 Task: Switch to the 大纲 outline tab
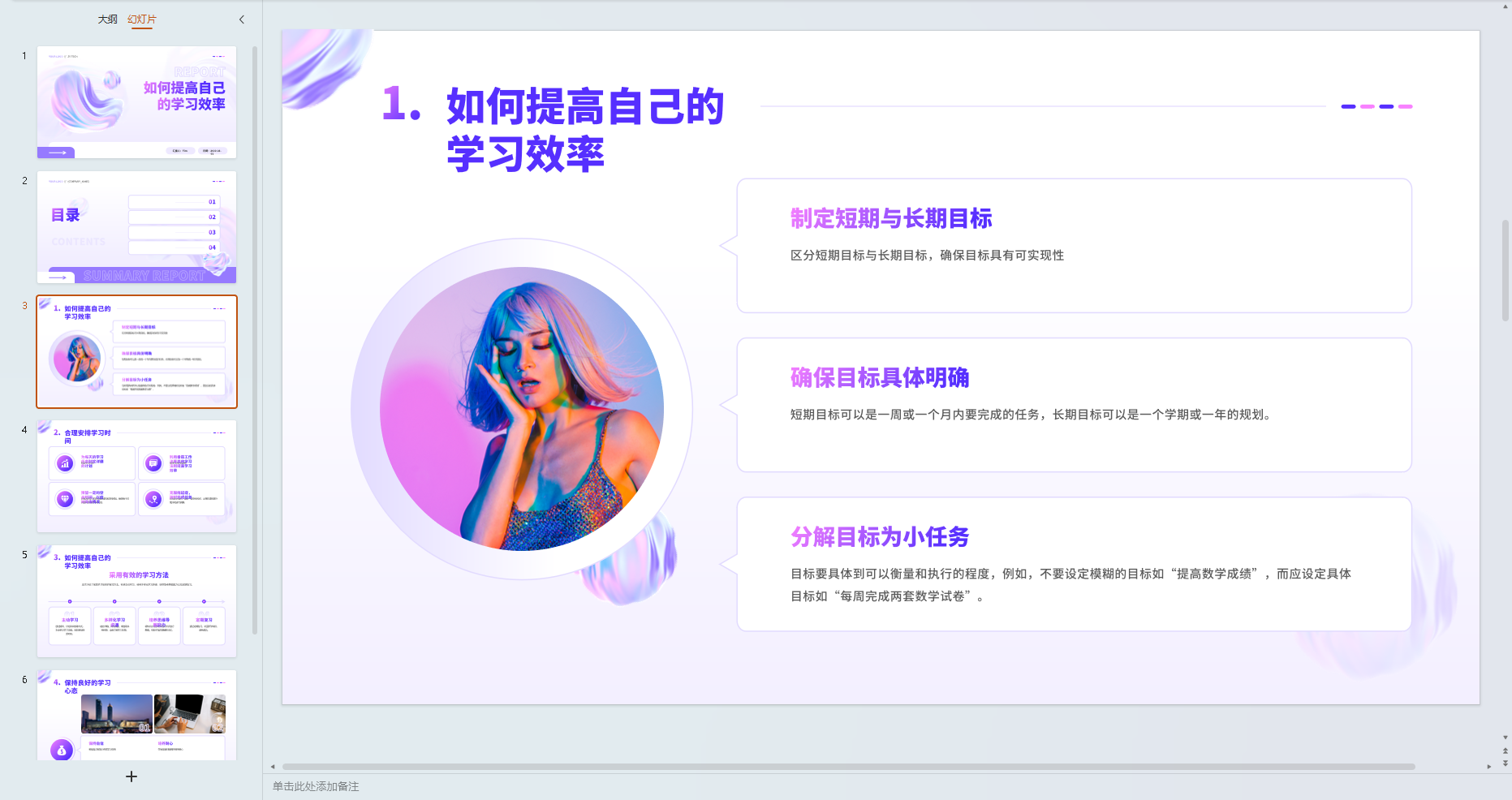point(108,19)
